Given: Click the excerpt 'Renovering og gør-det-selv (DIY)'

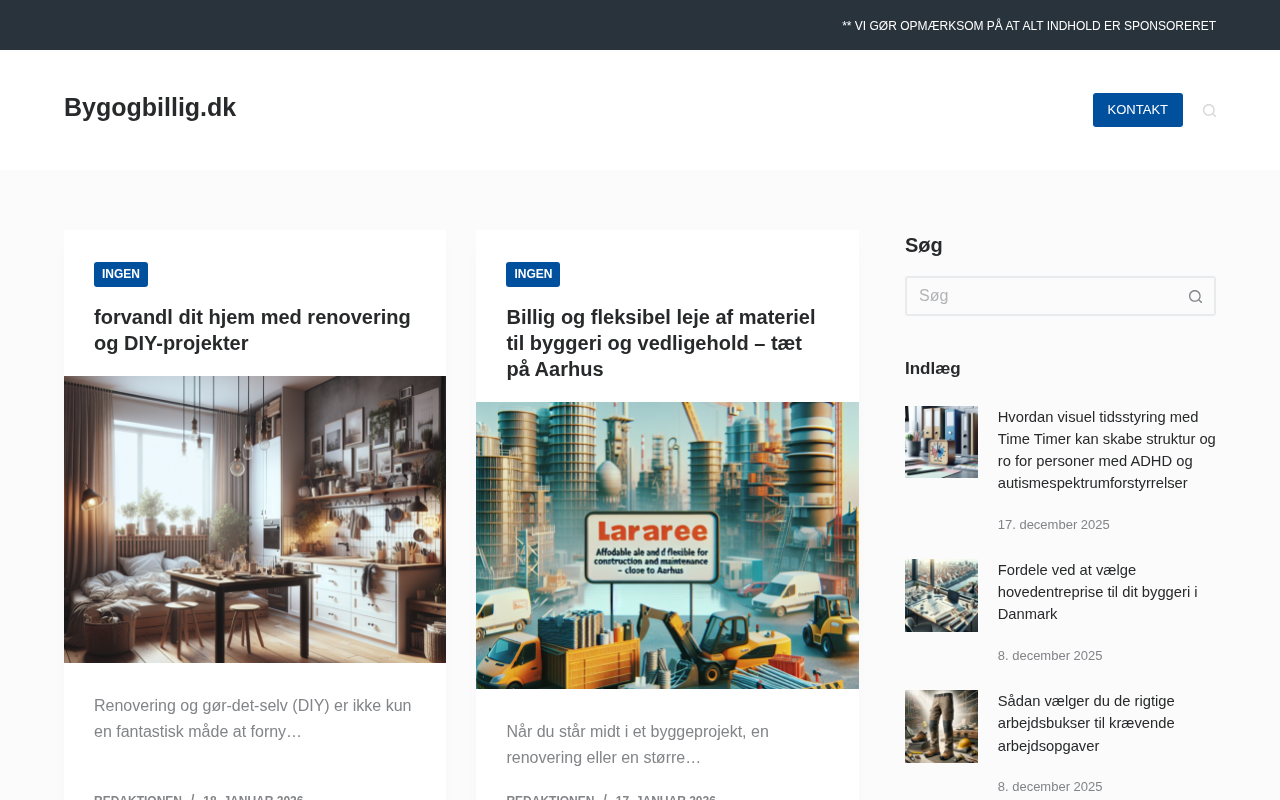Looking at the screenshot, I should pyautogui.click(x=253, y=719).
